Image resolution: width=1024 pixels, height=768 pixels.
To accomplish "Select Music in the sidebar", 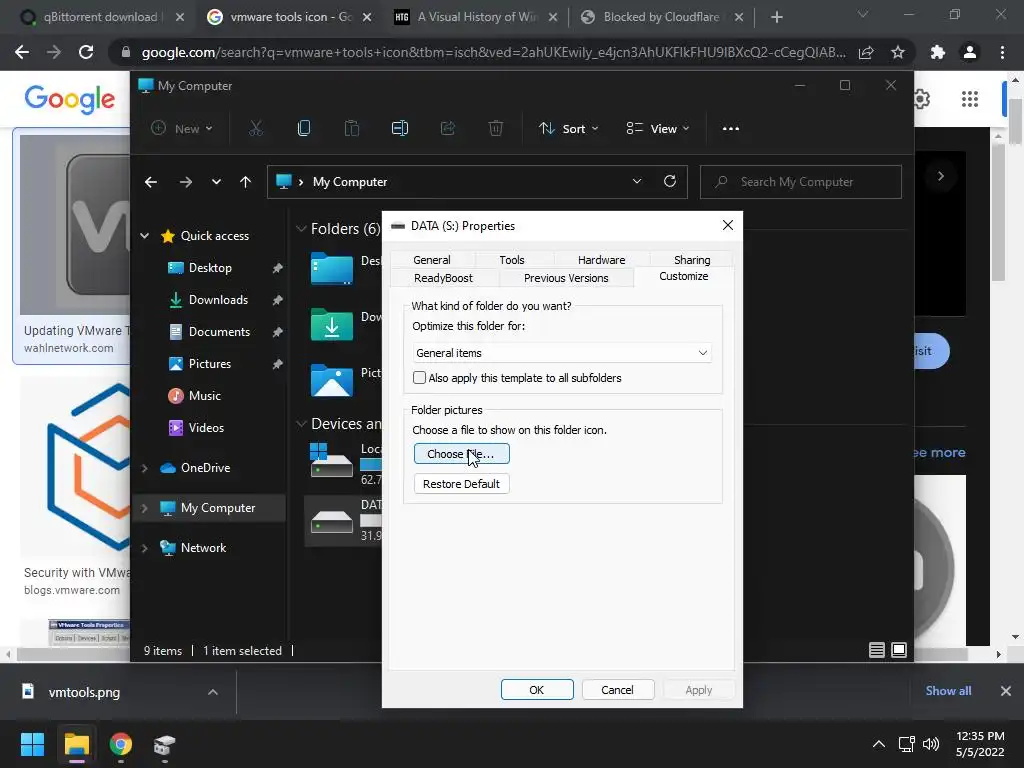I will point(204,396).
